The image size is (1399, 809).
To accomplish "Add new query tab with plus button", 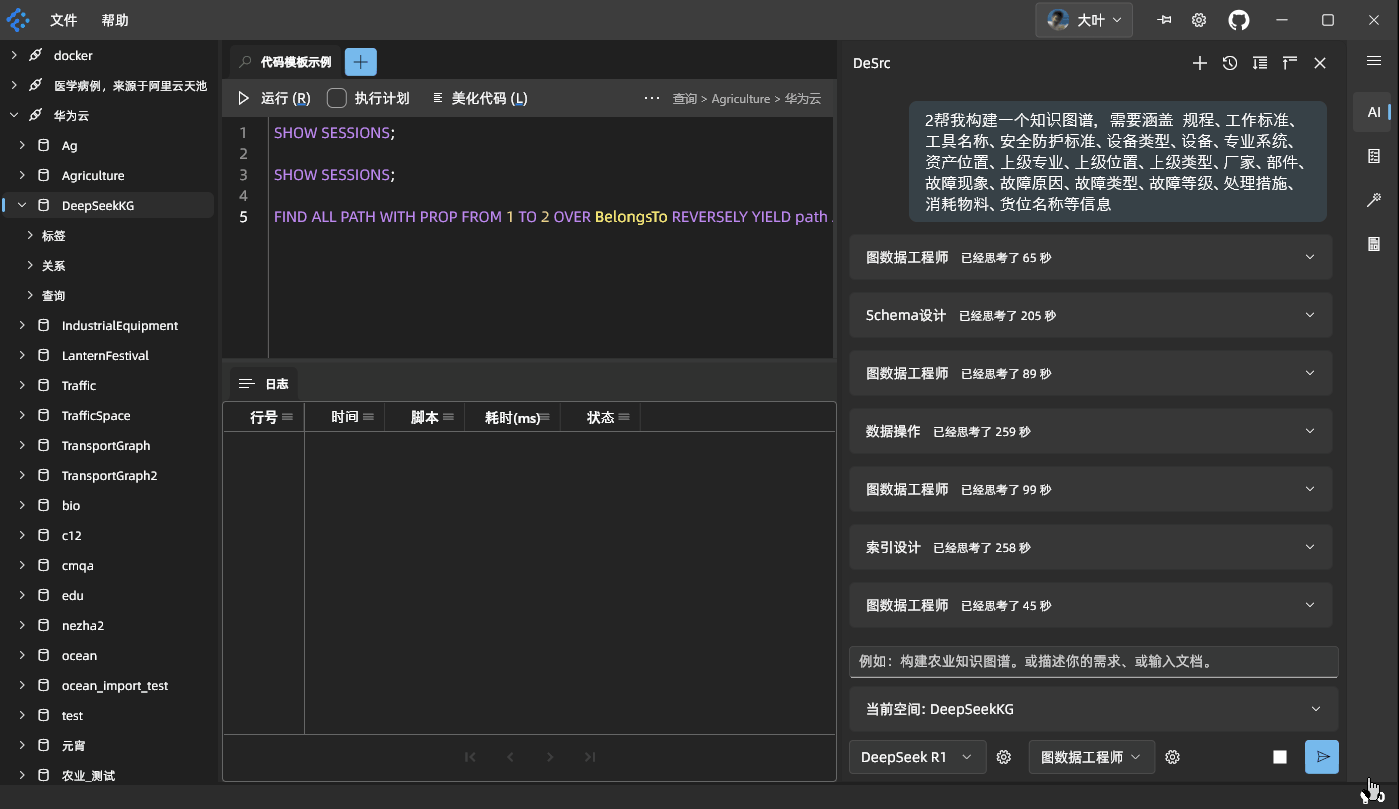I will pos(361,62).
